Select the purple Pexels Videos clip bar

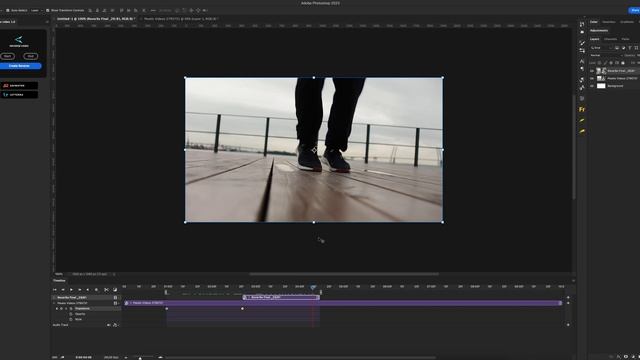(343, 303)
